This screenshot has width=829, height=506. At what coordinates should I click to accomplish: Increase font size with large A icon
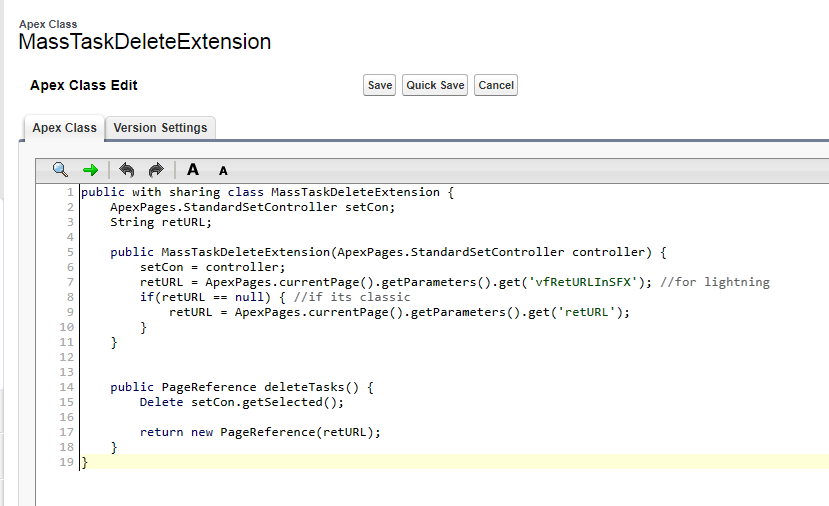(x=193, y=170)
